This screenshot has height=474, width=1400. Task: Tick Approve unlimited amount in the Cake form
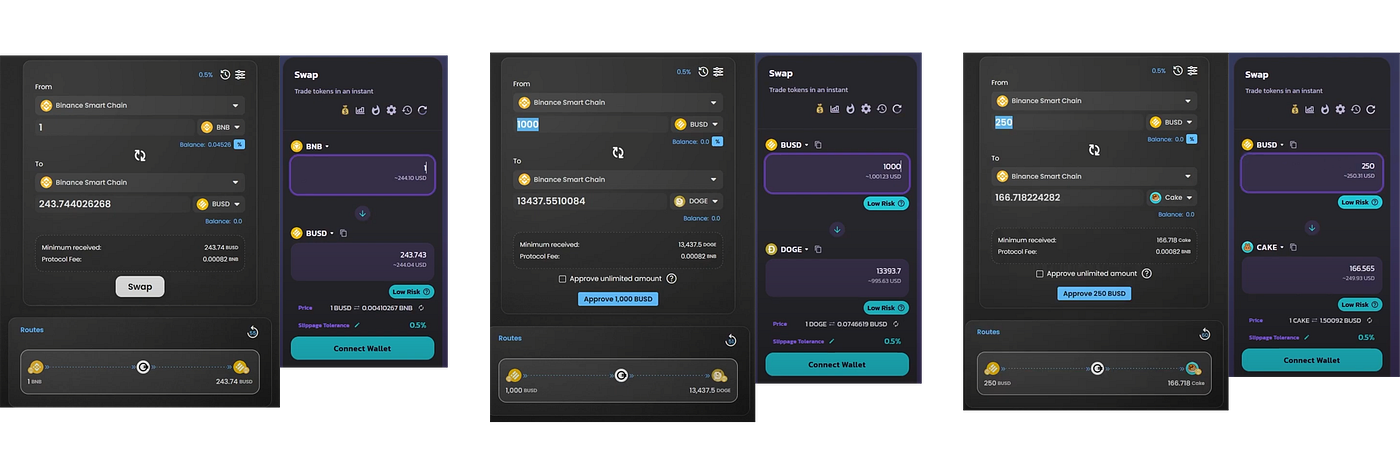pos(1039,273)
